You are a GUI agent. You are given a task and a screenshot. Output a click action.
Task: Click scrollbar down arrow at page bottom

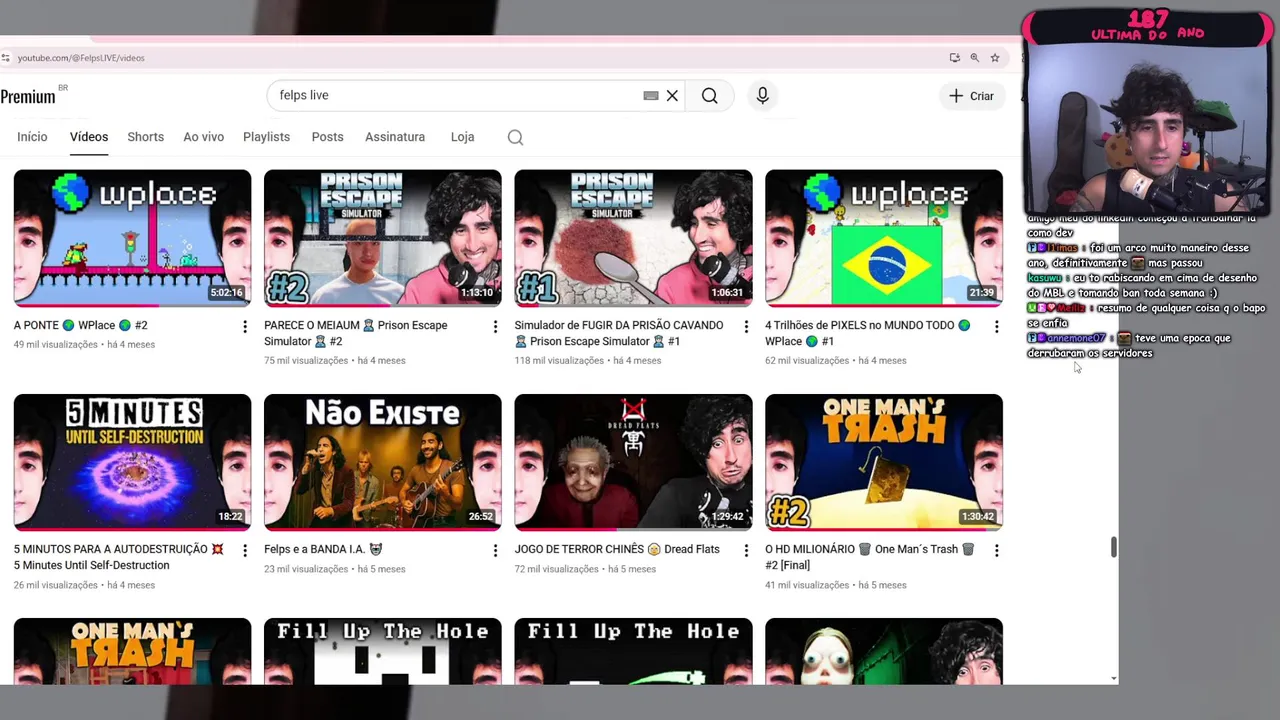pos(1113,679)
